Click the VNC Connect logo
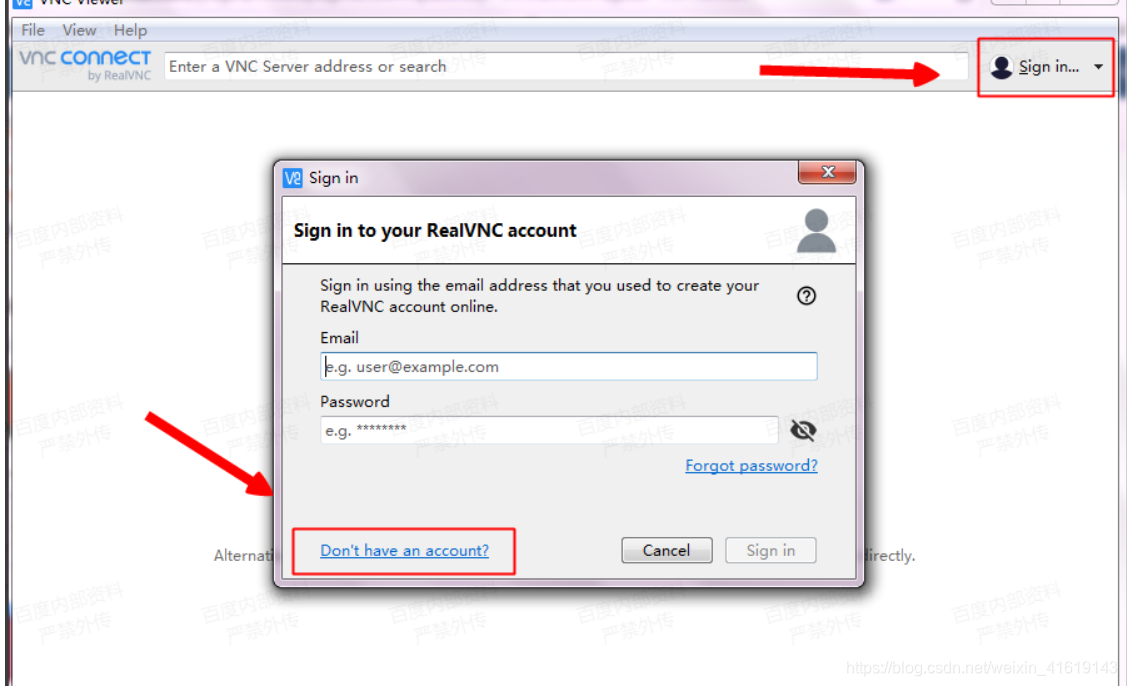1127x686 pixels. tap(85, 65)
